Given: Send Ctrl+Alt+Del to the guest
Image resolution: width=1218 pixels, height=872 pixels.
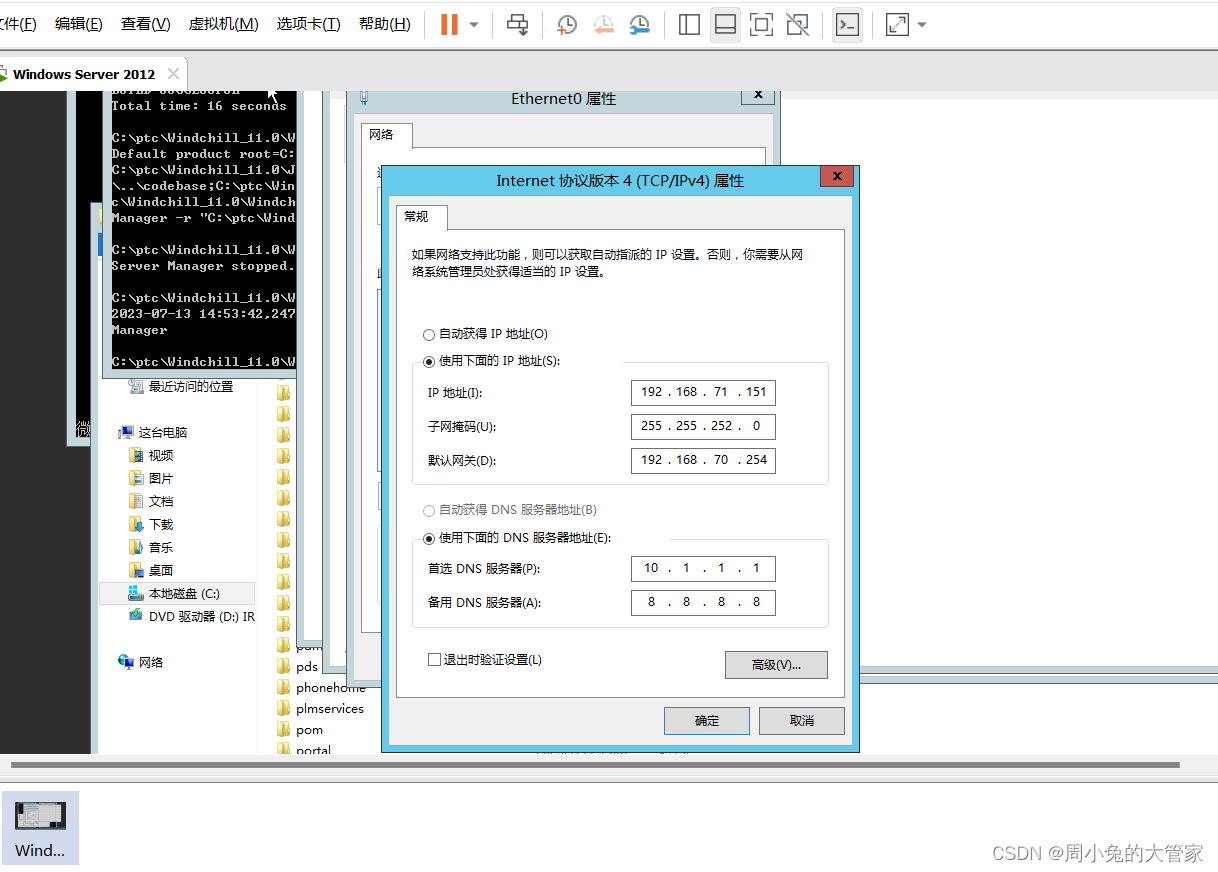Looking at the screenshot, I should (x=517, y=24).
